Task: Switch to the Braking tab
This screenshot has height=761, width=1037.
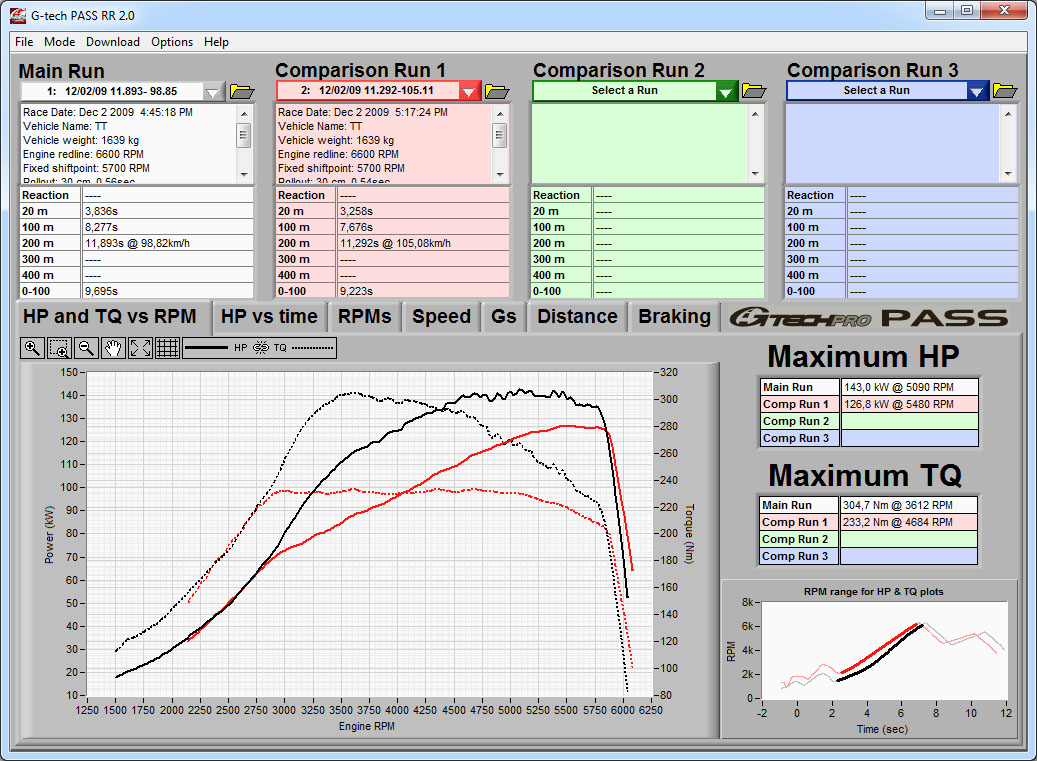Action: (x=674, y=317)
